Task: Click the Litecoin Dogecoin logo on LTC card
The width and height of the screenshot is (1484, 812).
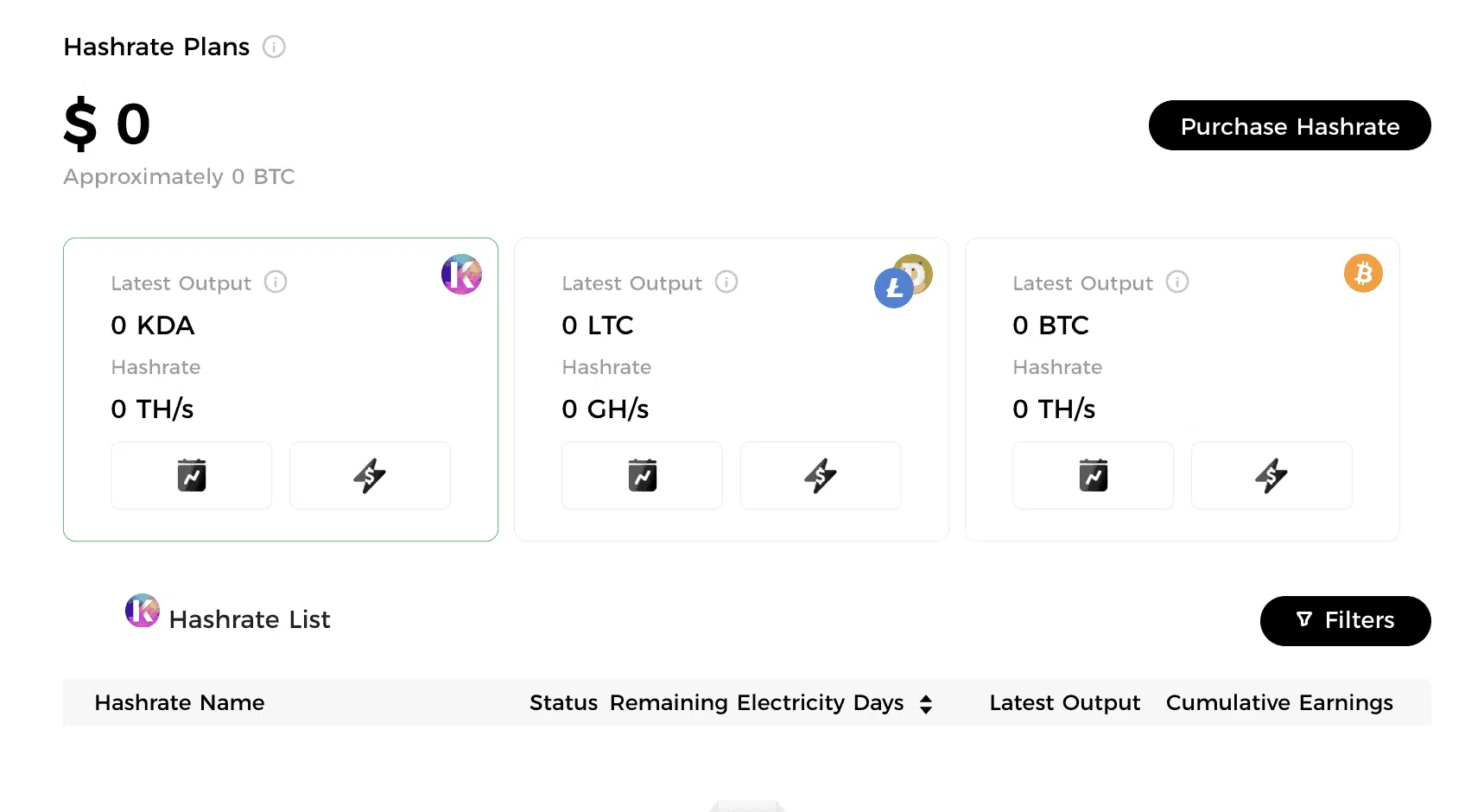Action: coord(903,281)
